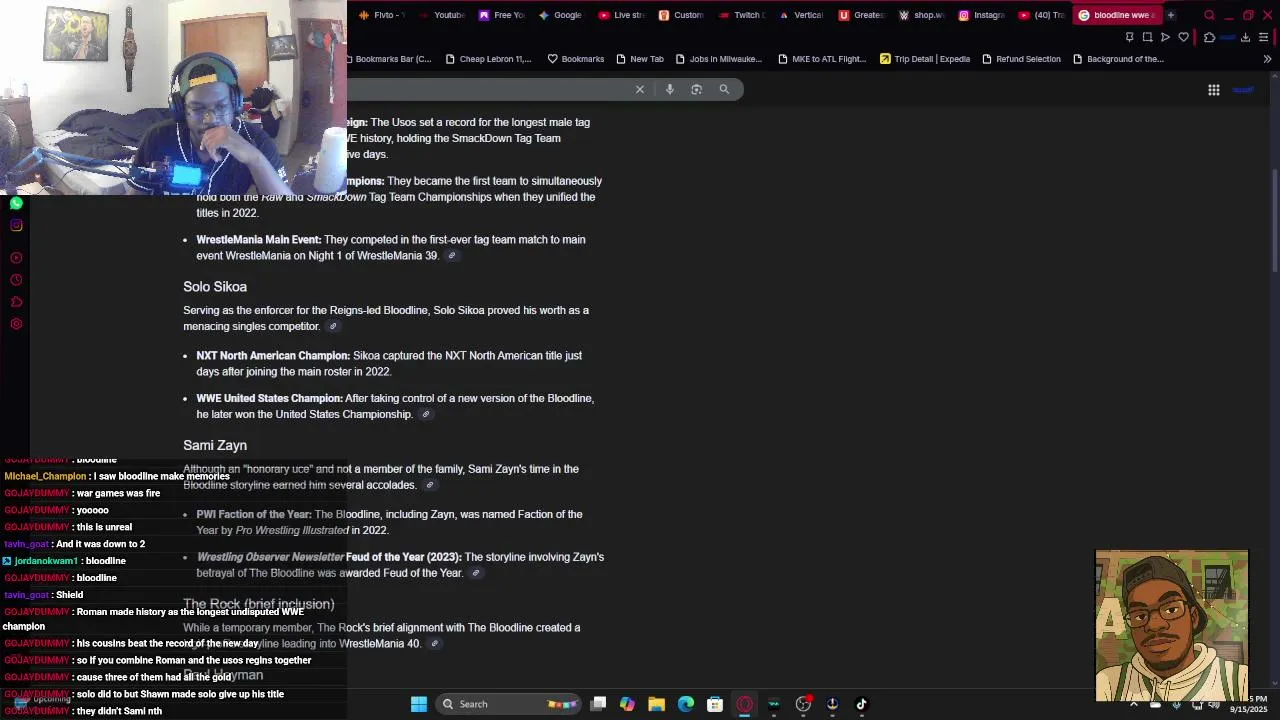
Task: Open 'Trip Detail | Expedia' bookmark
Action: (925, 59)
